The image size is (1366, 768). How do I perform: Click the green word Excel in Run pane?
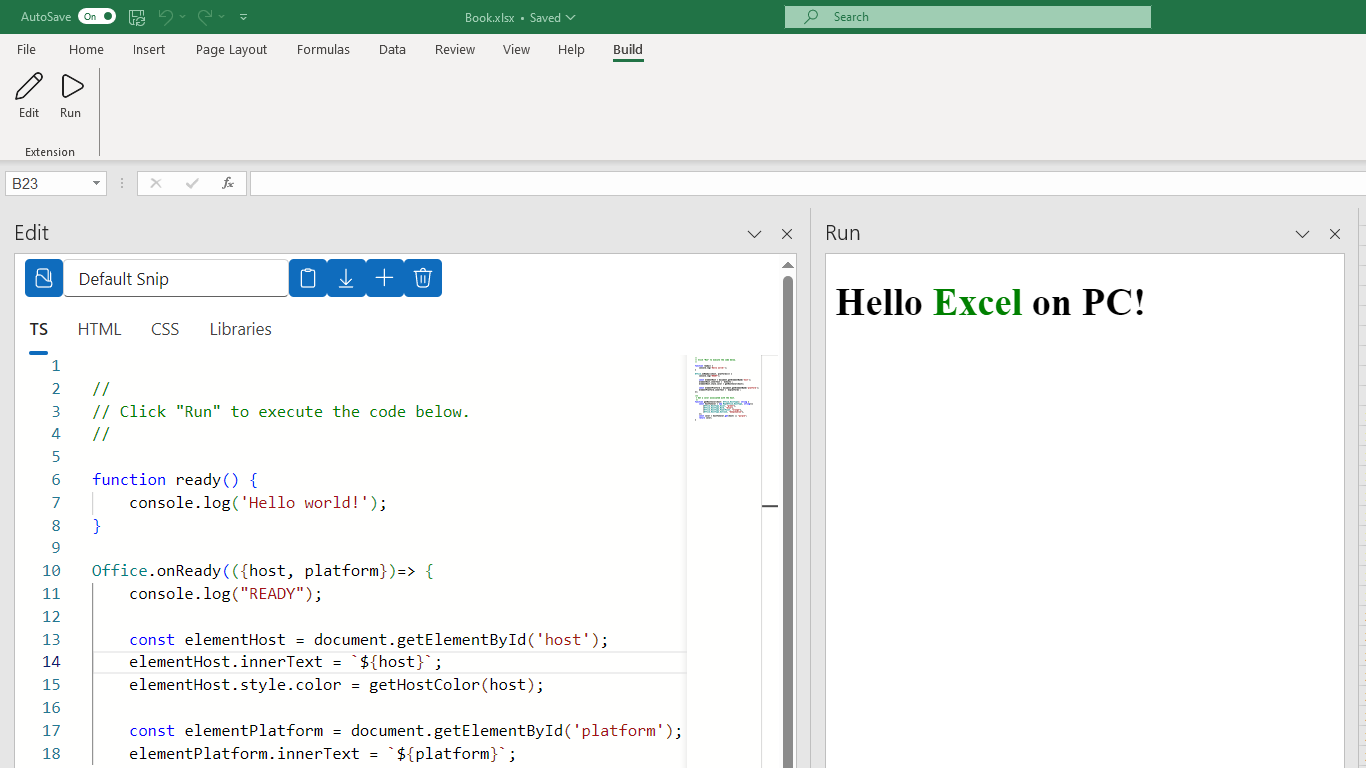point(977,302)
